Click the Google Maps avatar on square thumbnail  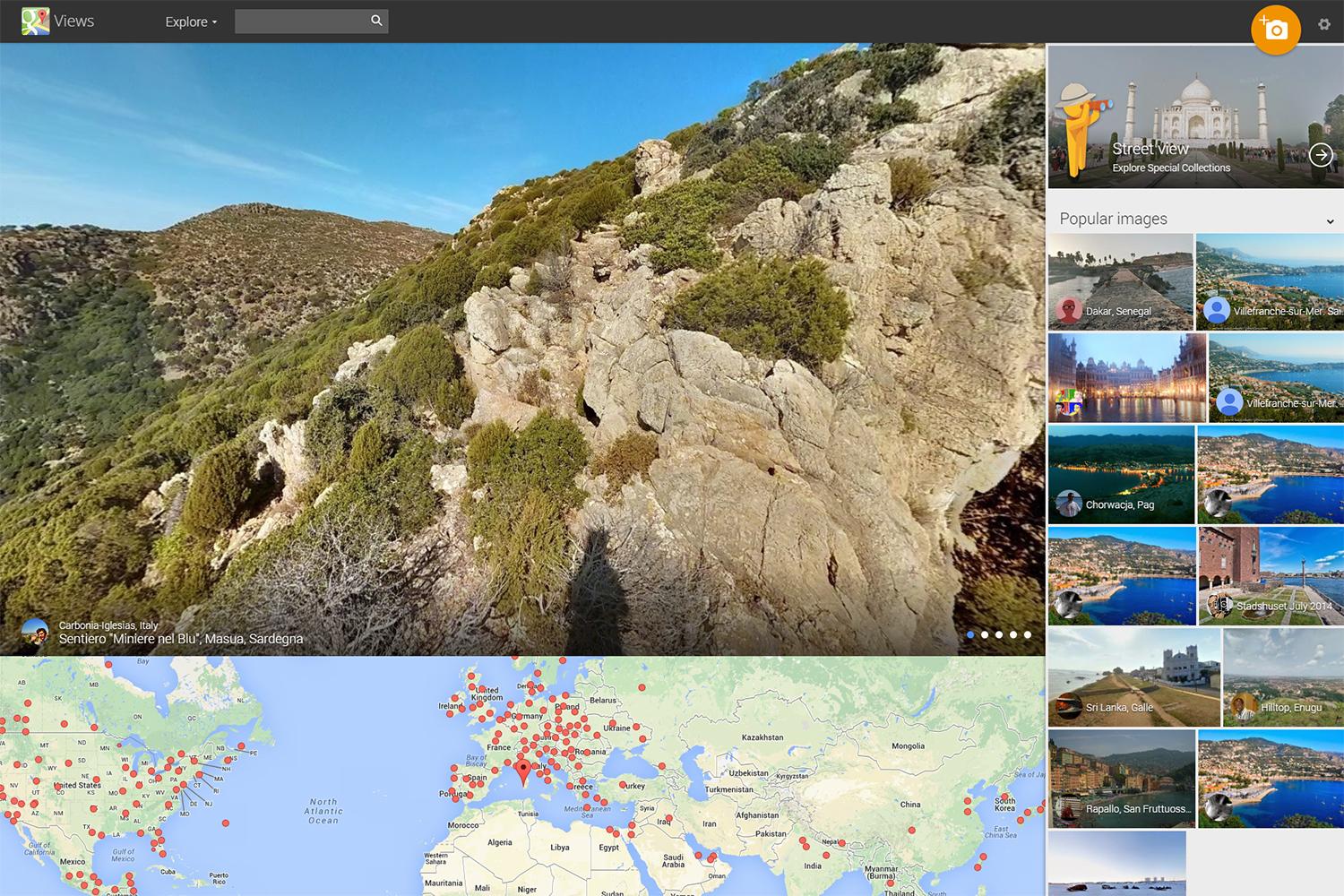(x=1068, y=403)
